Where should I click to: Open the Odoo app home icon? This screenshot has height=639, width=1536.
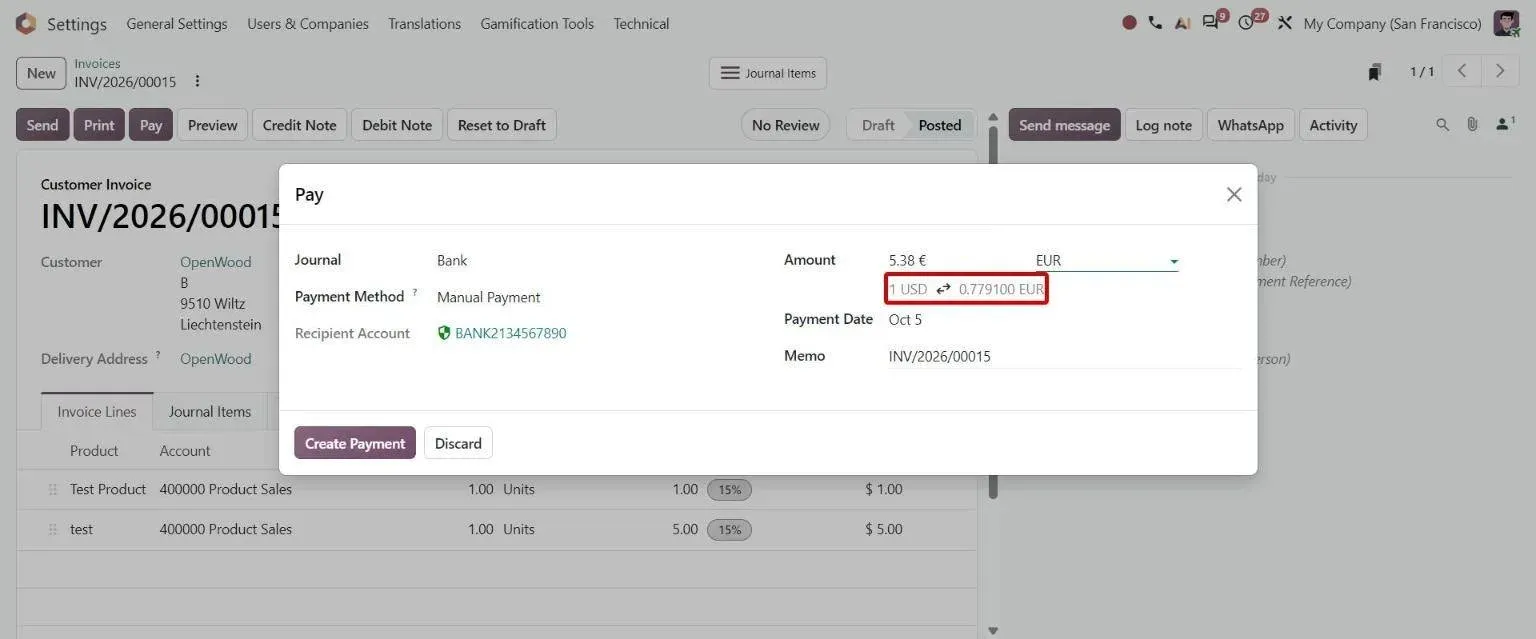(x=26, y=23)
